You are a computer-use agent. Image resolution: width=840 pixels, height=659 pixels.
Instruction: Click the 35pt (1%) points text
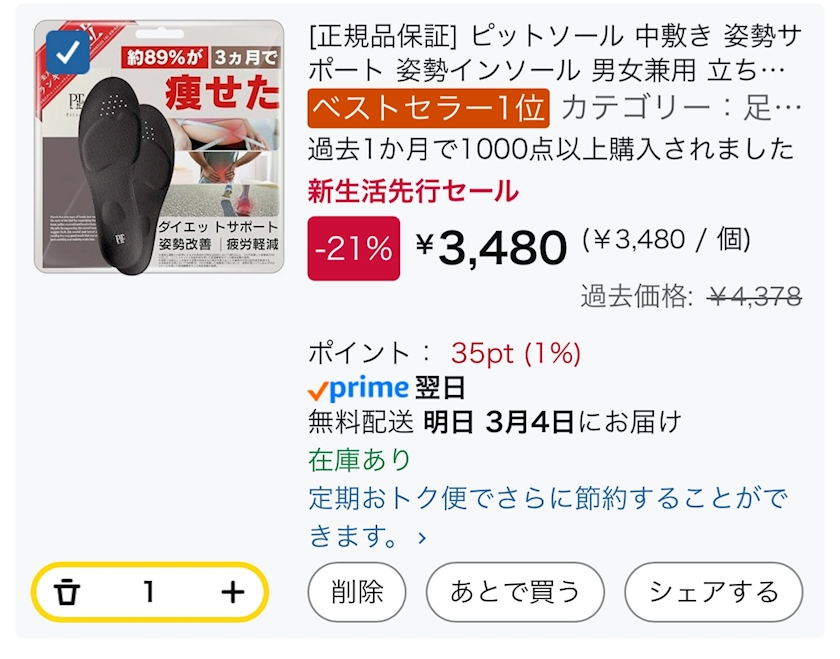point(515,353)
